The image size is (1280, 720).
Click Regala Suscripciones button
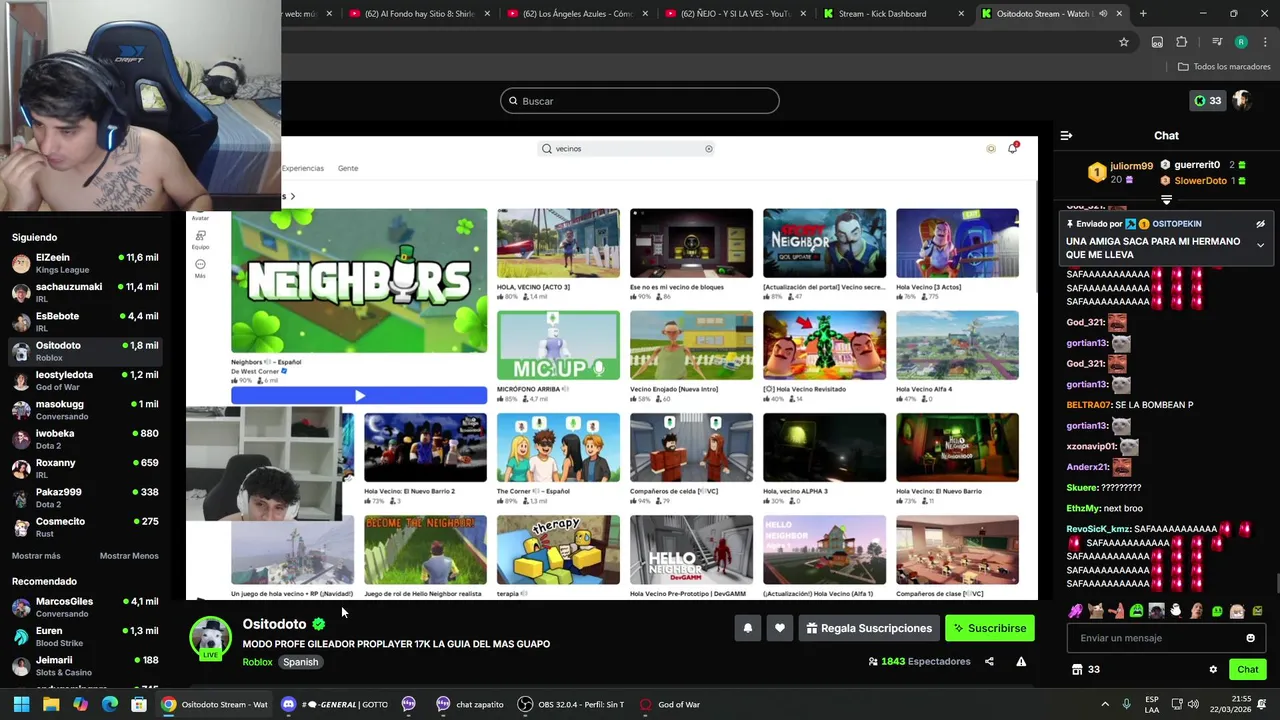(x=869, y=628)
